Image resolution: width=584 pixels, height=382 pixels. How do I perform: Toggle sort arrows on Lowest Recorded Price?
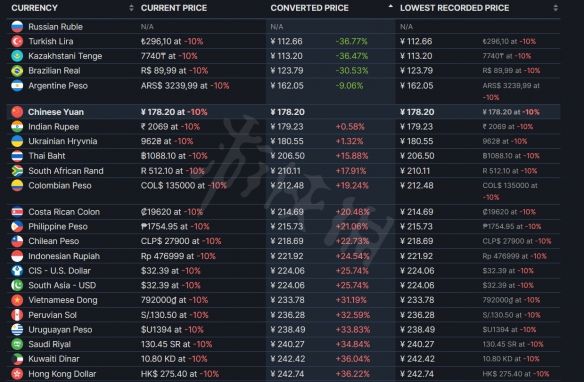tap(555, 8)
